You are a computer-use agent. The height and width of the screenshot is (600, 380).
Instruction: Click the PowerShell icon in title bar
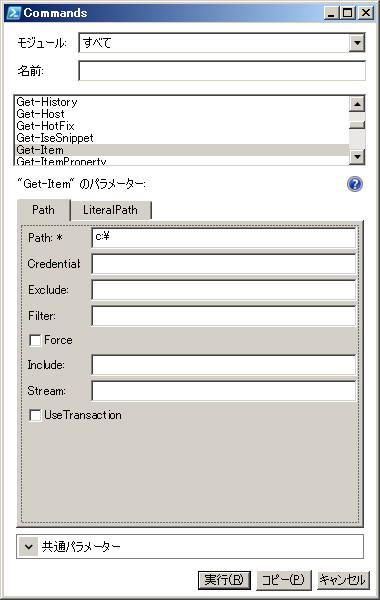(x=13, y=13)
